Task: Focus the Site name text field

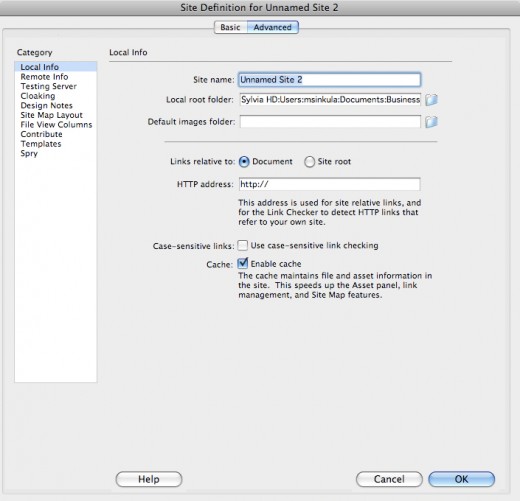Action: [x=329, y=80]
